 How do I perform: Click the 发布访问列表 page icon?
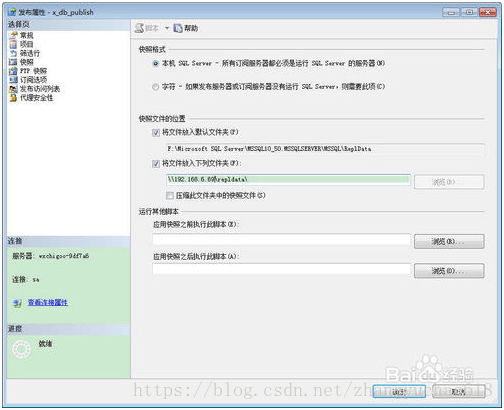pyautogui.click(x=13, y=89)
